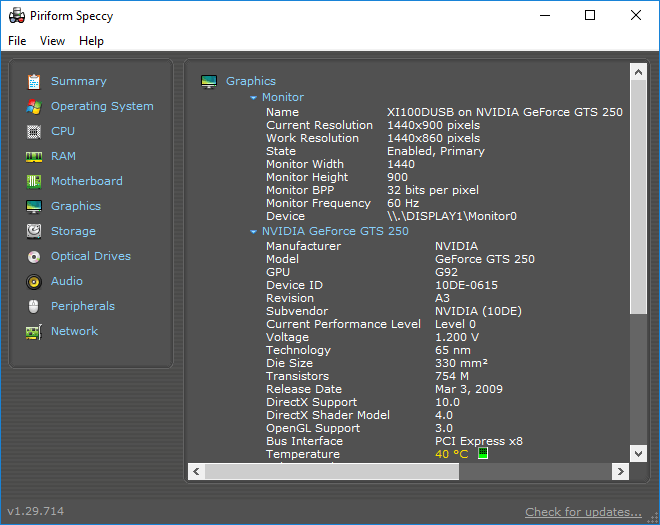This screenshot has width=660, height=525.
Task: Click the PCI Express x8 value
Action: point(479,441)
